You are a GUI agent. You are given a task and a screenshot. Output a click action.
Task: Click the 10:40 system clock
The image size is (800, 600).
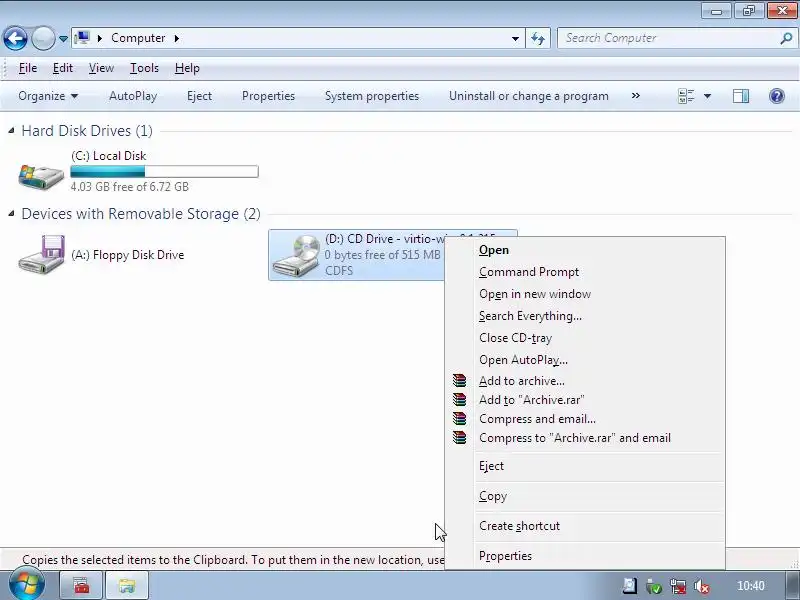(x=751, y=586)
